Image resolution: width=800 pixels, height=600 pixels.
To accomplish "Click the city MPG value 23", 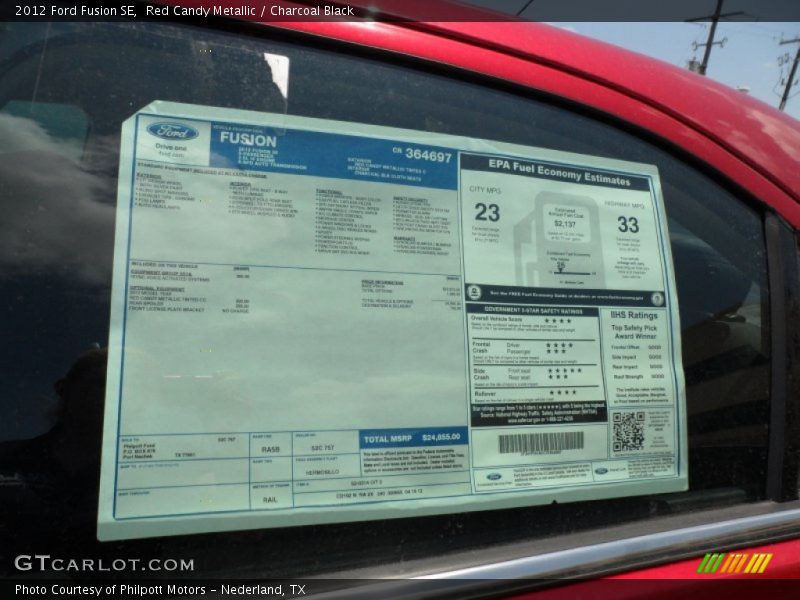I will pyautogui.click(x=487, y=213).
